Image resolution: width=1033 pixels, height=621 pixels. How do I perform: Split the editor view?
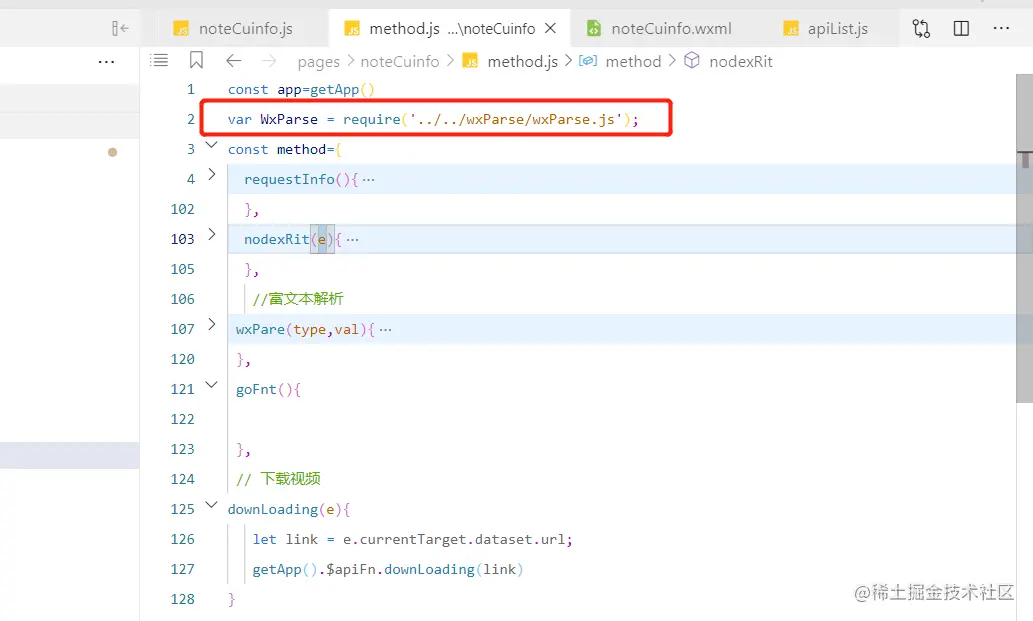point(961,28)
